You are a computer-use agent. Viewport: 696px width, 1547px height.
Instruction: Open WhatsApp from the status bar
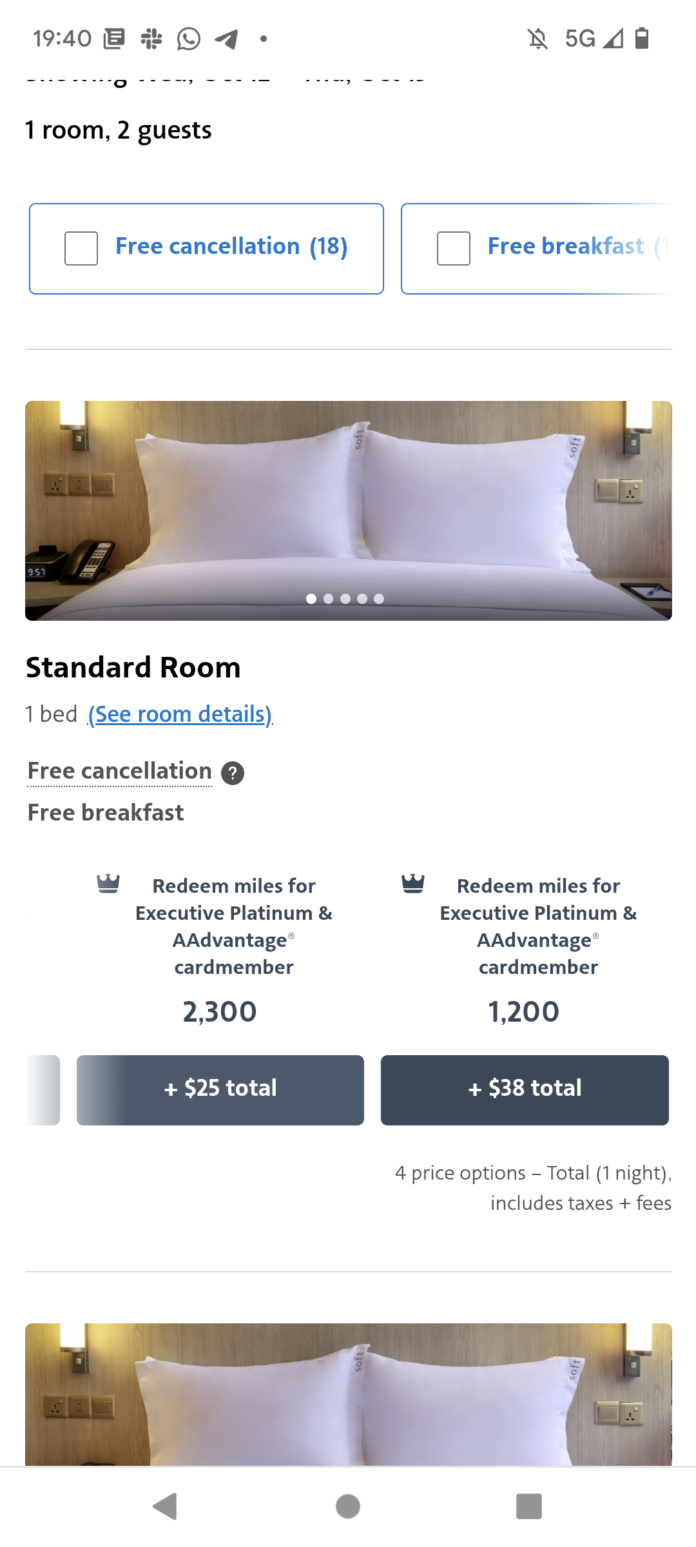pos(188,38)
